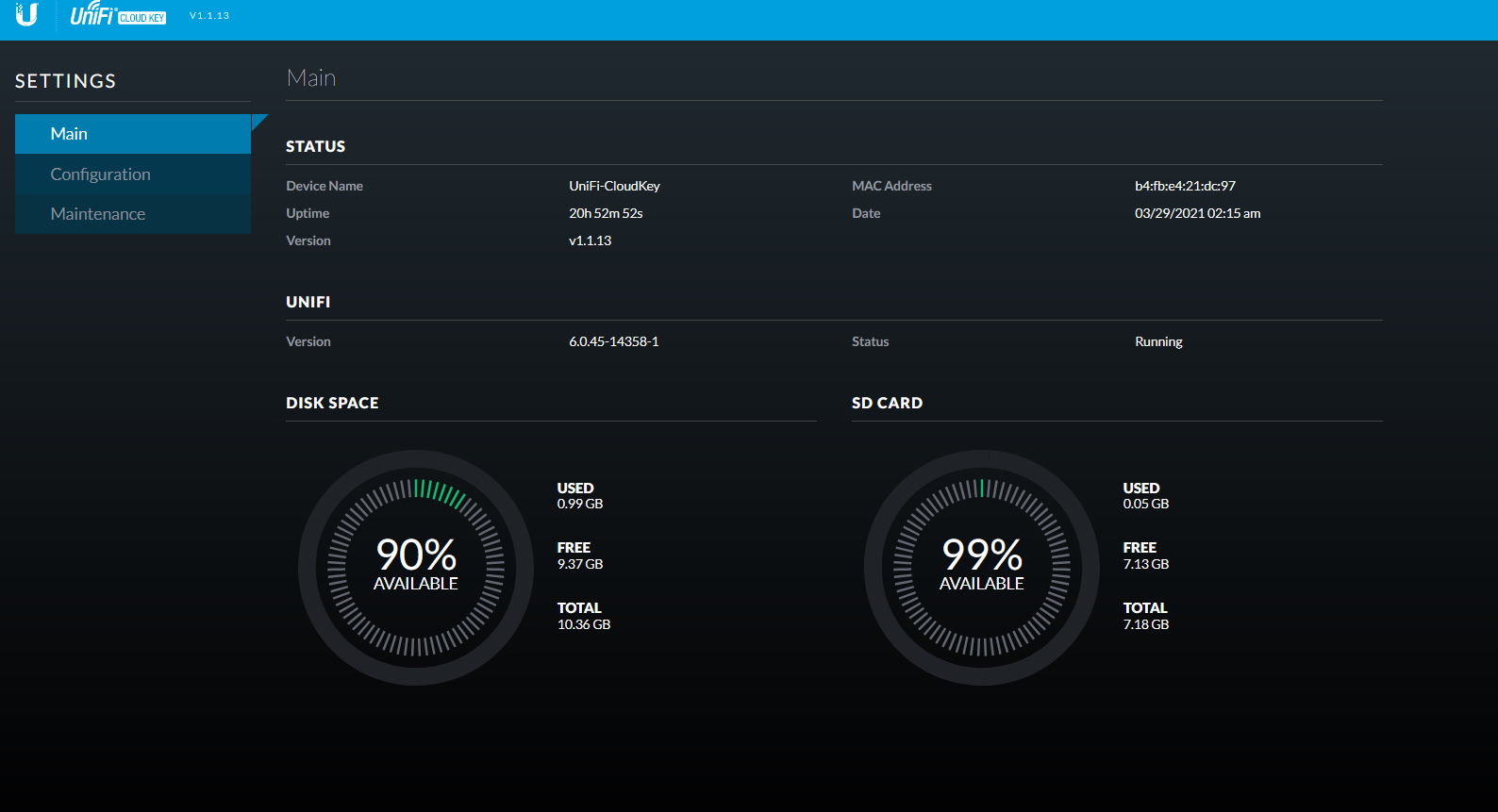Open the Configuration settings page

pyautogui.click(x=133, y=174)
